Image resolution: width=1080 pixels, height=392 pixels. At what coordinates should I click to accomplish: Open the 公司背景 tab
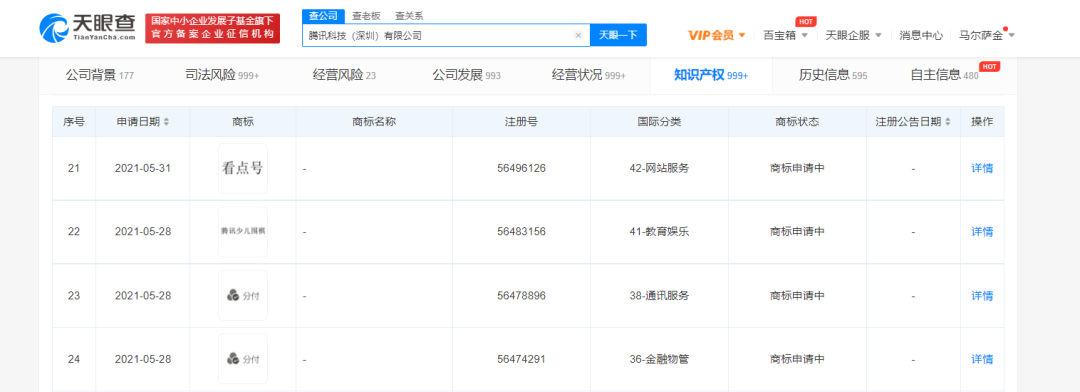pos(99,75)
